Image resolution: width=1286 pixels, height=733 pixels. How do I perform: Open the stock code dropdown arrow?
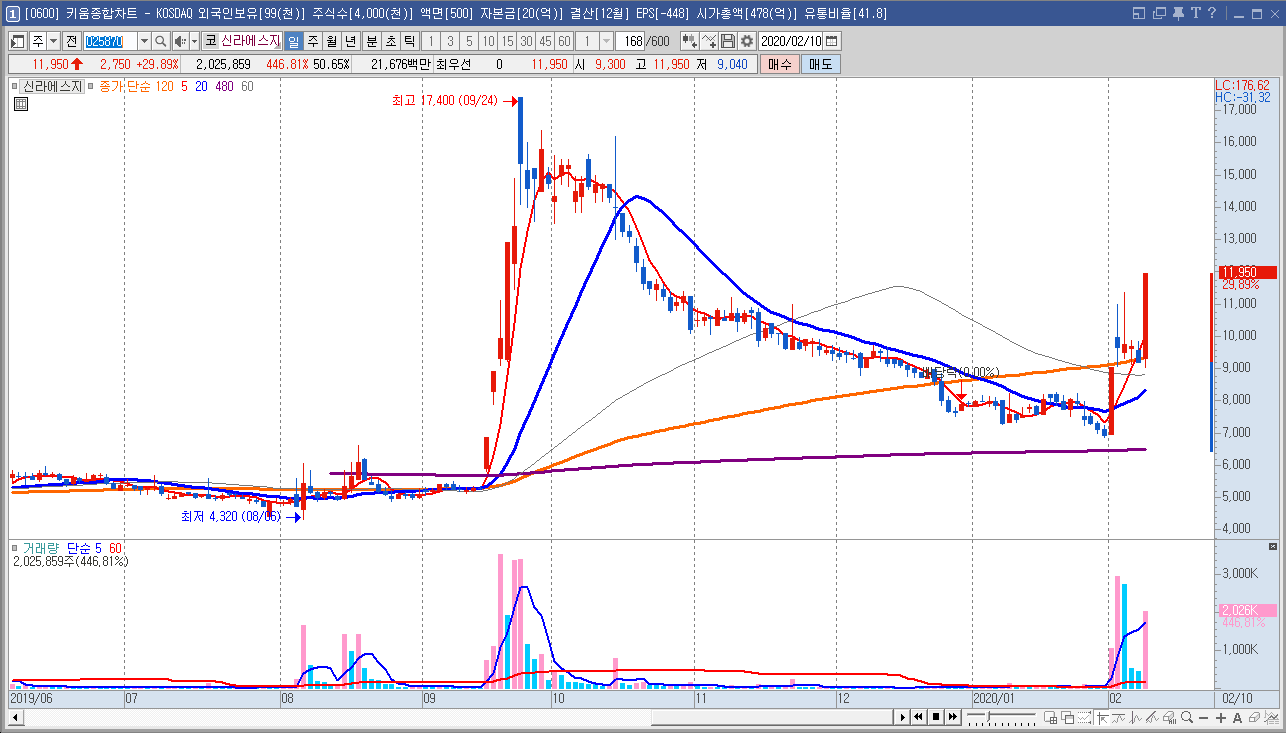coord(144,41)
